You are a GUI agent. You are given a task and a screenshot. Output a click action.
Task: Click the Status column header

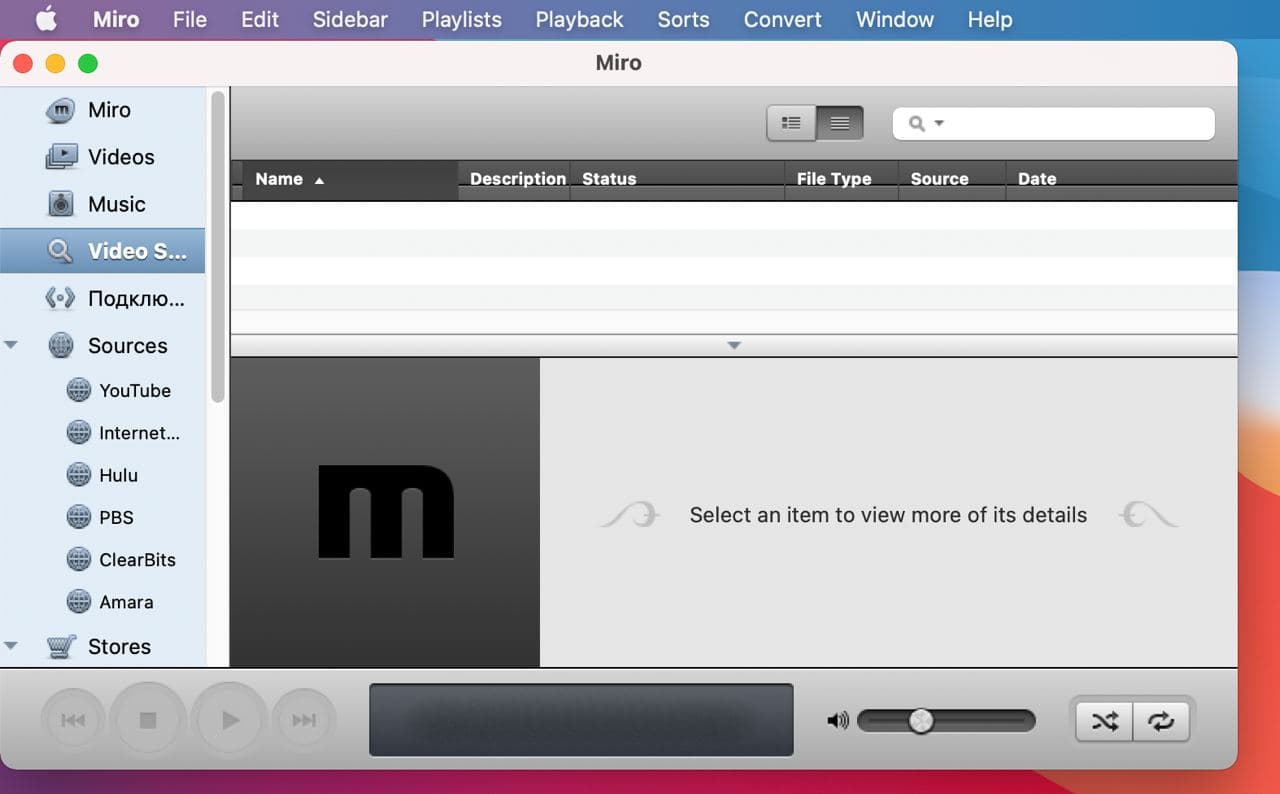[677, 179]
